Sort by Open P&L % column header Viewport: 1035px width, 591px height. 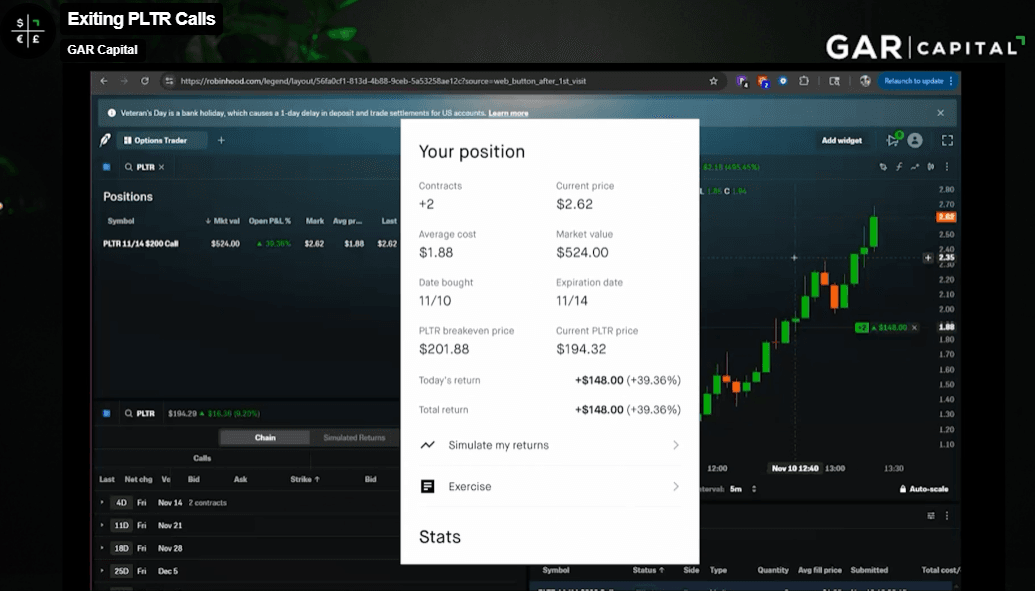pos(270,221)
